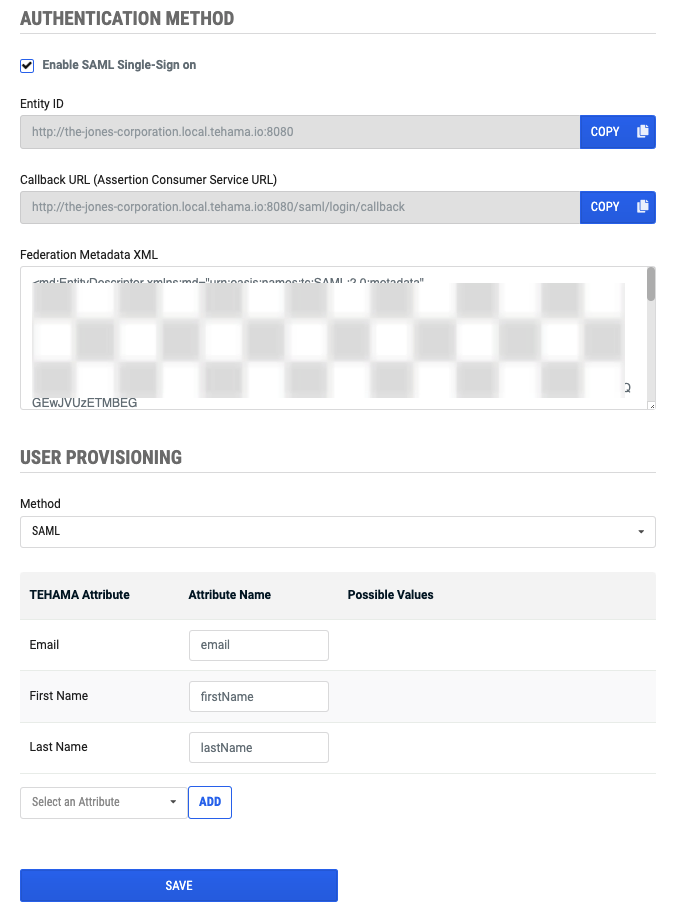Image resolution: width=676 pixels, height=920 pixels.
Task: Click the Last Name row label
Action: [58, 747]
